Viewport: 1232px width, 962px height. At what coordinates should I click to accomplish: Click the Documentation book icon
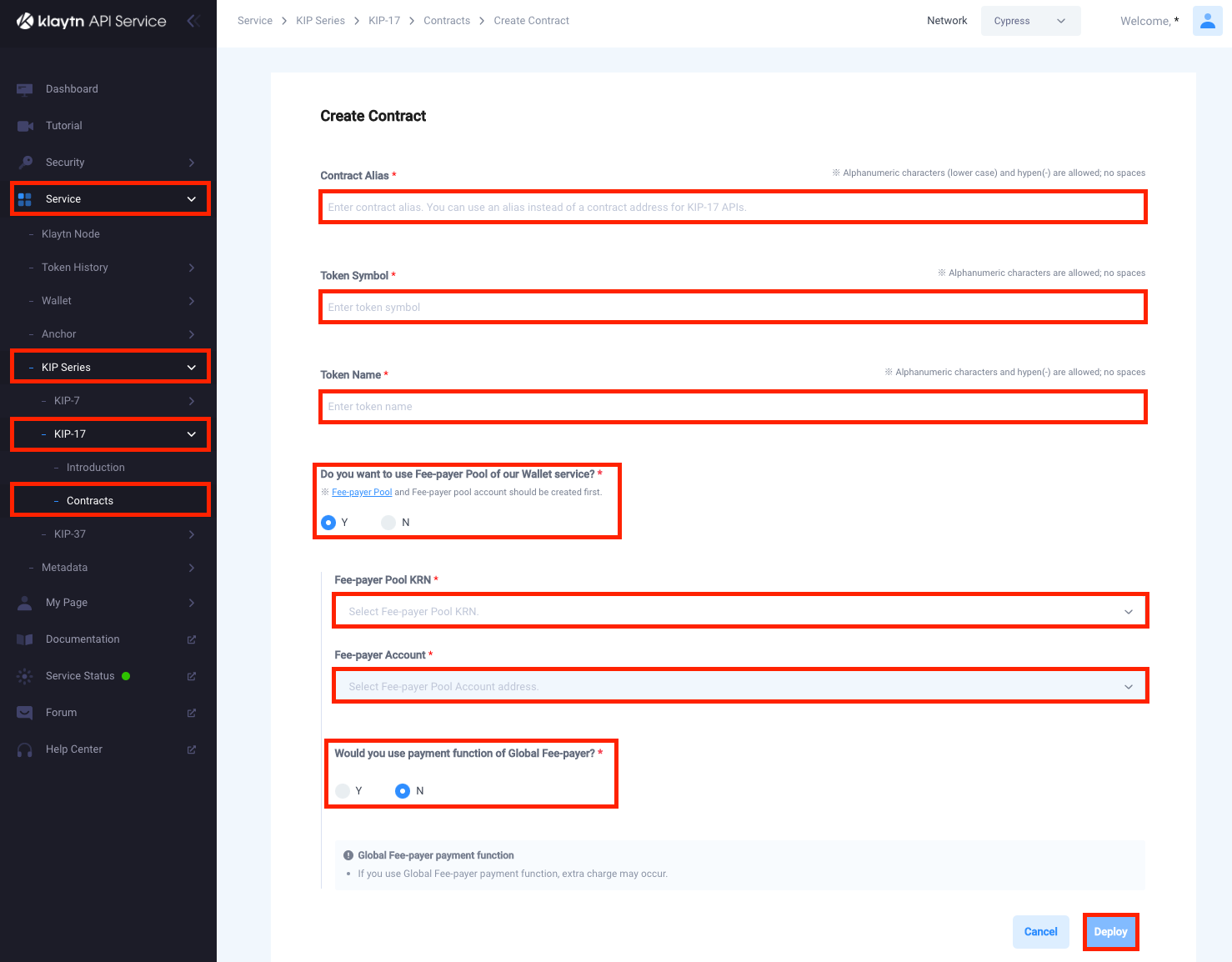click(25, 639)
